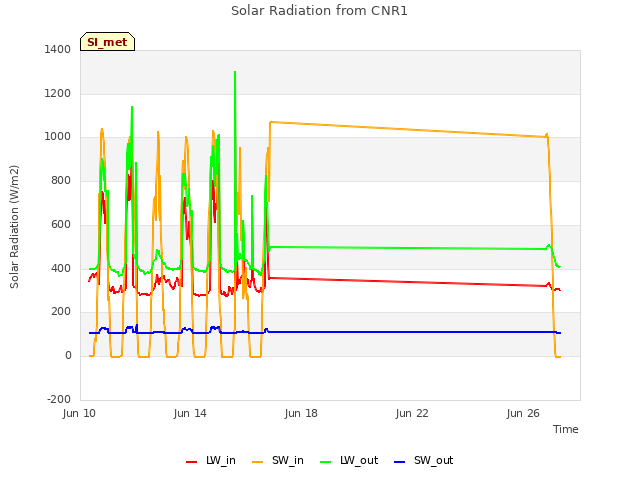Image resolution: width=640 pixels, height=480 pixels.
Task: Click the 'Jun 18' x-axis tick label
Action: pyautogui.click(x=301, y=413)
